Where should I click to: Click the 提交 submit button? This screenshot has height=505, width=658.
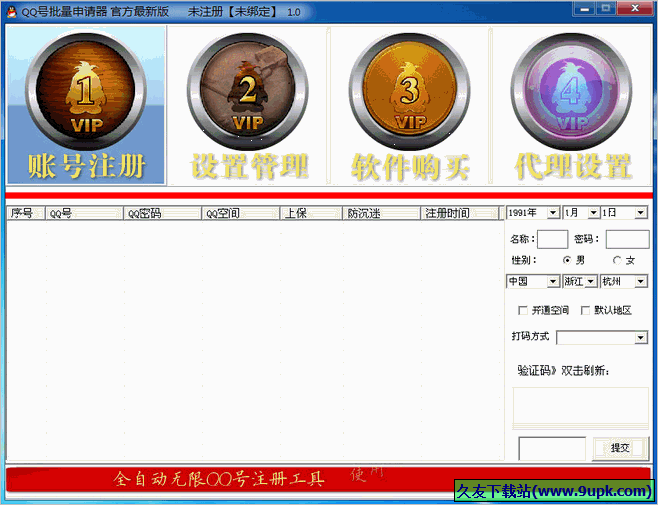click(620, 448)
